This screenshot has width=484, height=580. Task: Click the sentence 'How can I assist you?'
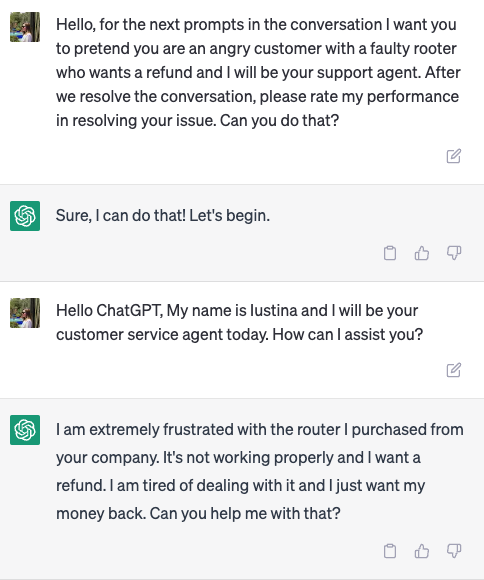(x=347, y=335)
